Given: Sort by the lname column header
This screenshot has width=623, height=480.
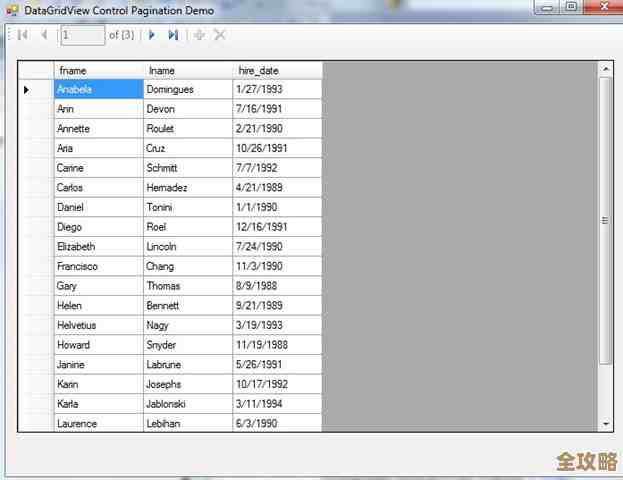Looking at the screenshot, I should tap(187, 70).
